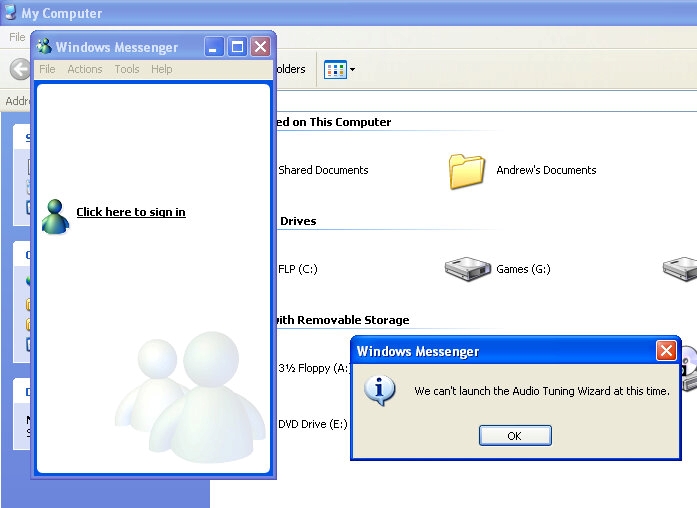Click the Windows Messenger title bar icon
Image resolution: width=697 pixels, height=508 pixels.
[x=44, y=47]
